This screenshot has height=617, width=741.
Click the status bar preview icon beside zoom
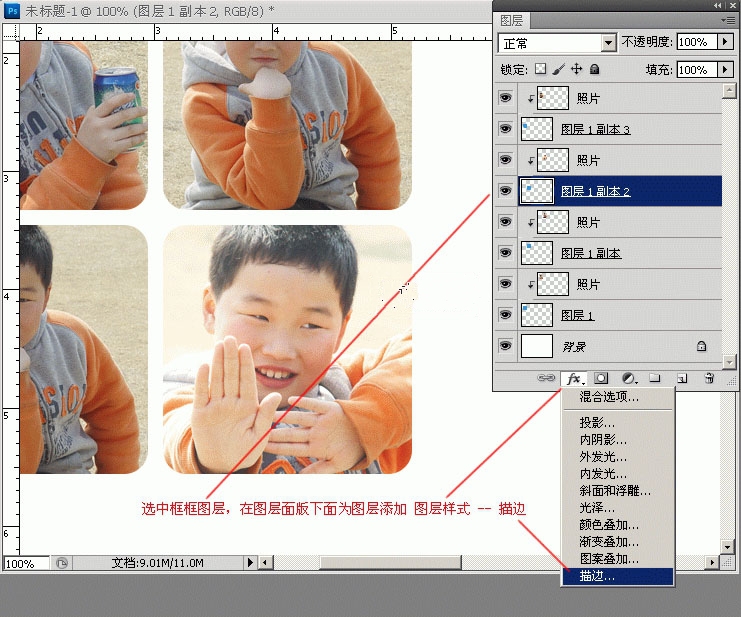62,563
